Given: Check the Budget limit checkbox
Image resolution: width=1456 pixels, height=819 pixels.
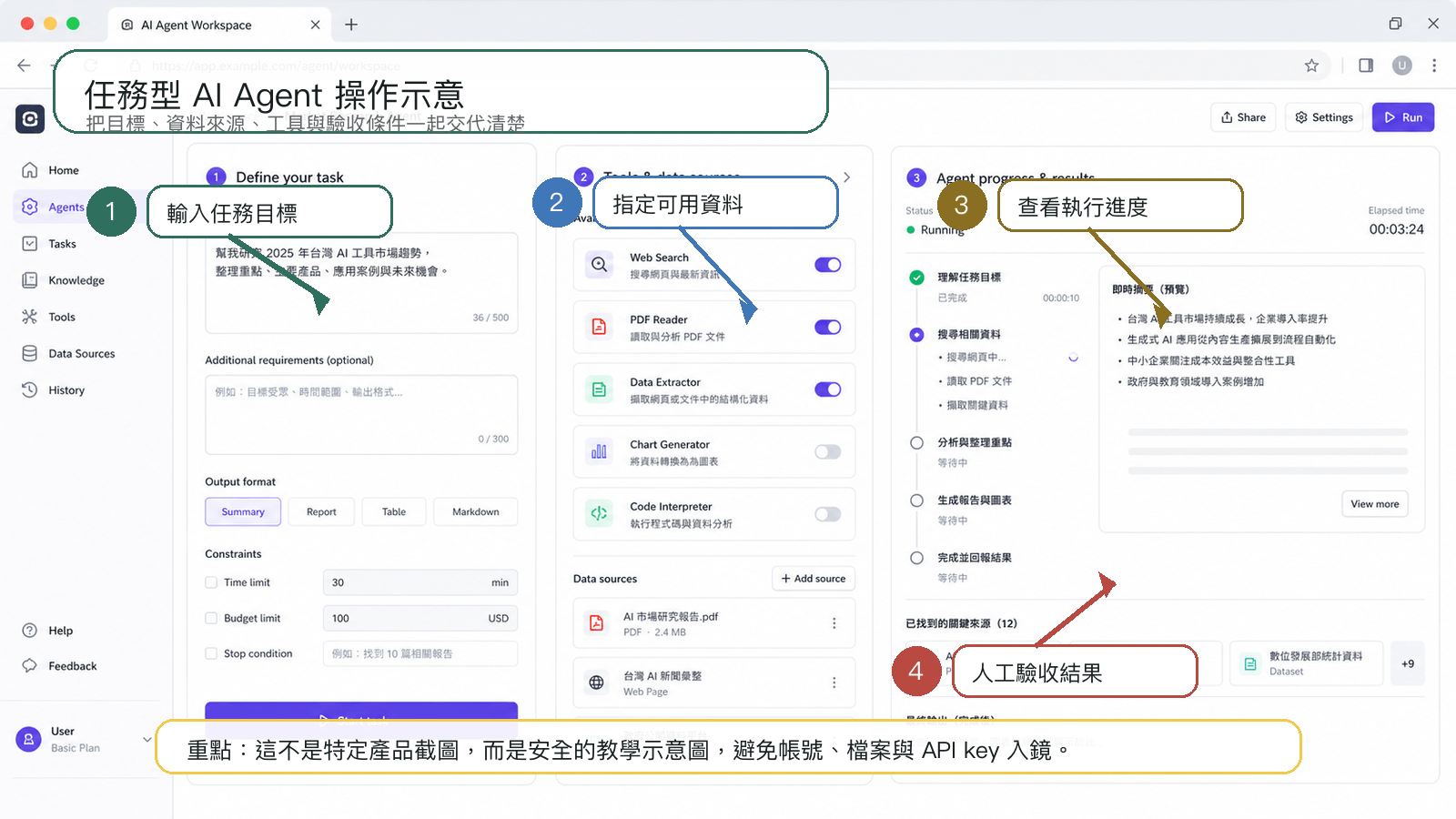Looking at the screenshot, I should 211,618.
